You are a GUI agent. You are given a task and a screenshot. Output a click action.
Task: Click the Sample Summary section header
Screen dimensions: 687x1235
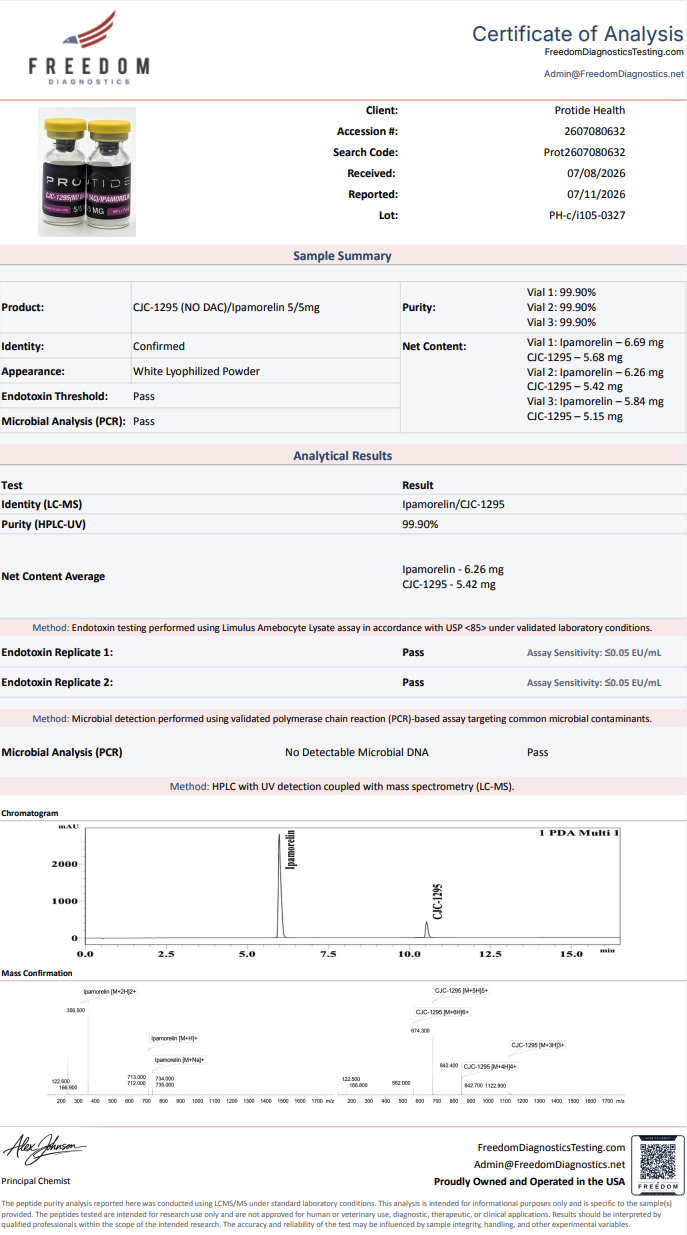click(343, 256)
